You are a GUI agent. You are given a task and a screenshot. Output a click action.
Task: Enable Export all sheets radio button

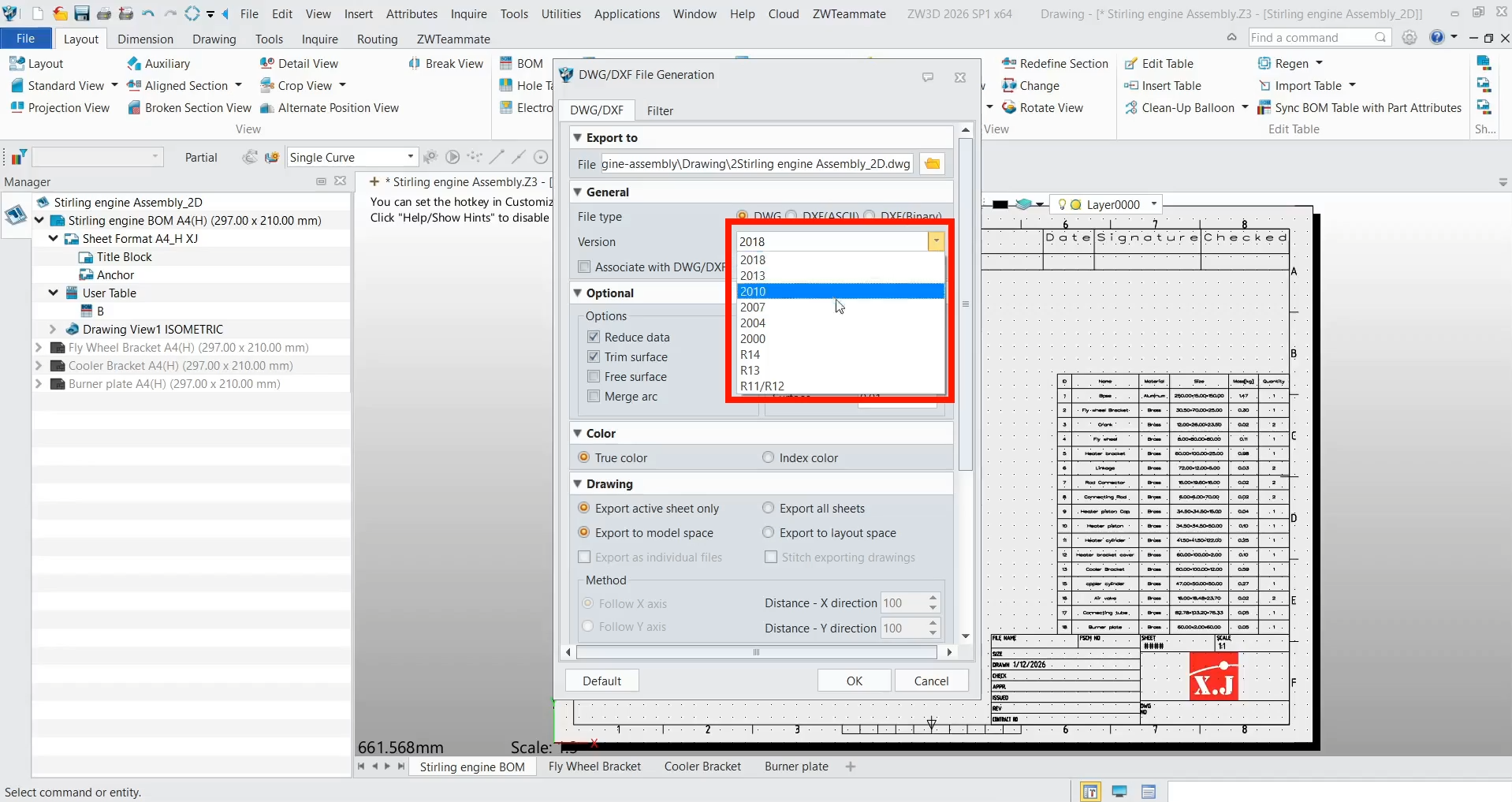(769, 508)
